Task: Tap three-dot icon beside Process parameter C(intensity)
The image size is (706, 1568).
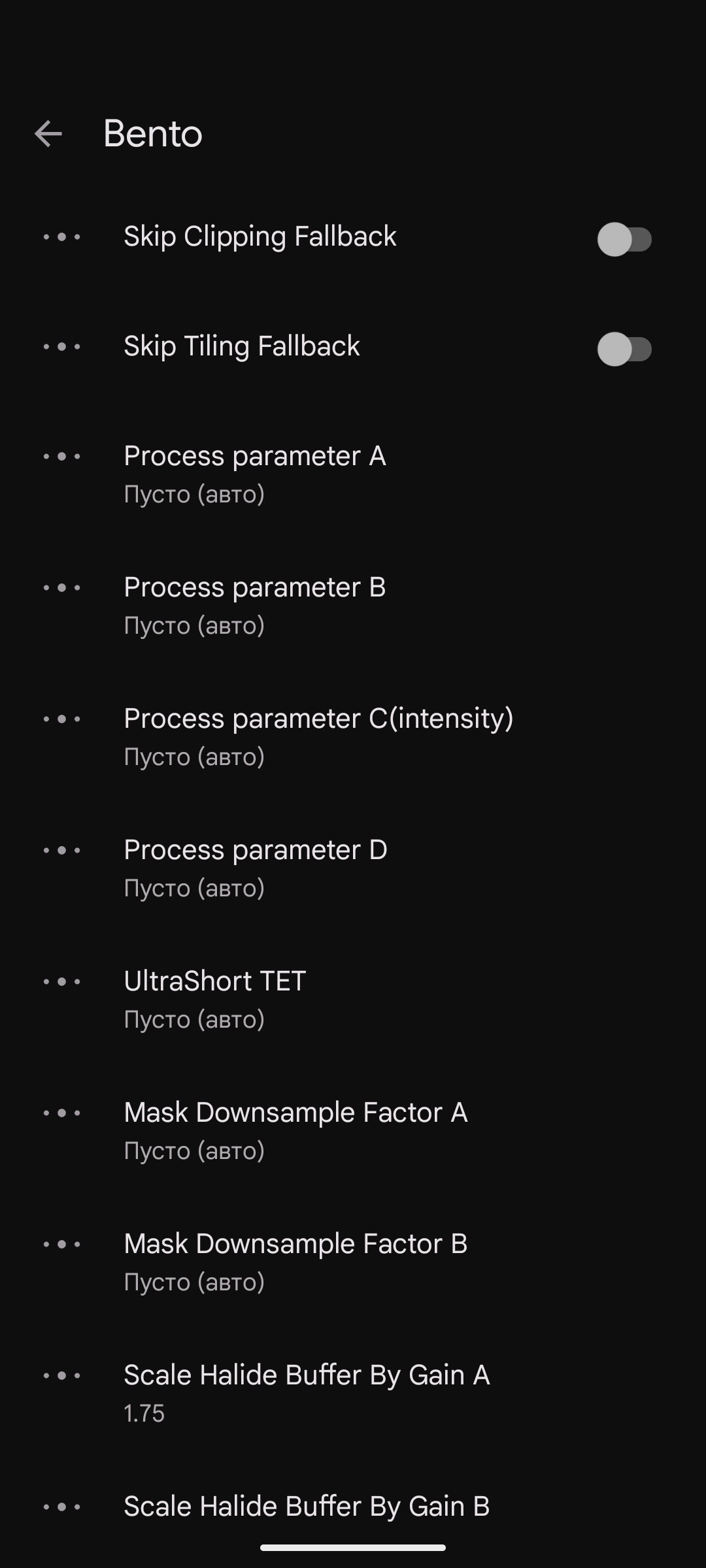Action: 62,719
